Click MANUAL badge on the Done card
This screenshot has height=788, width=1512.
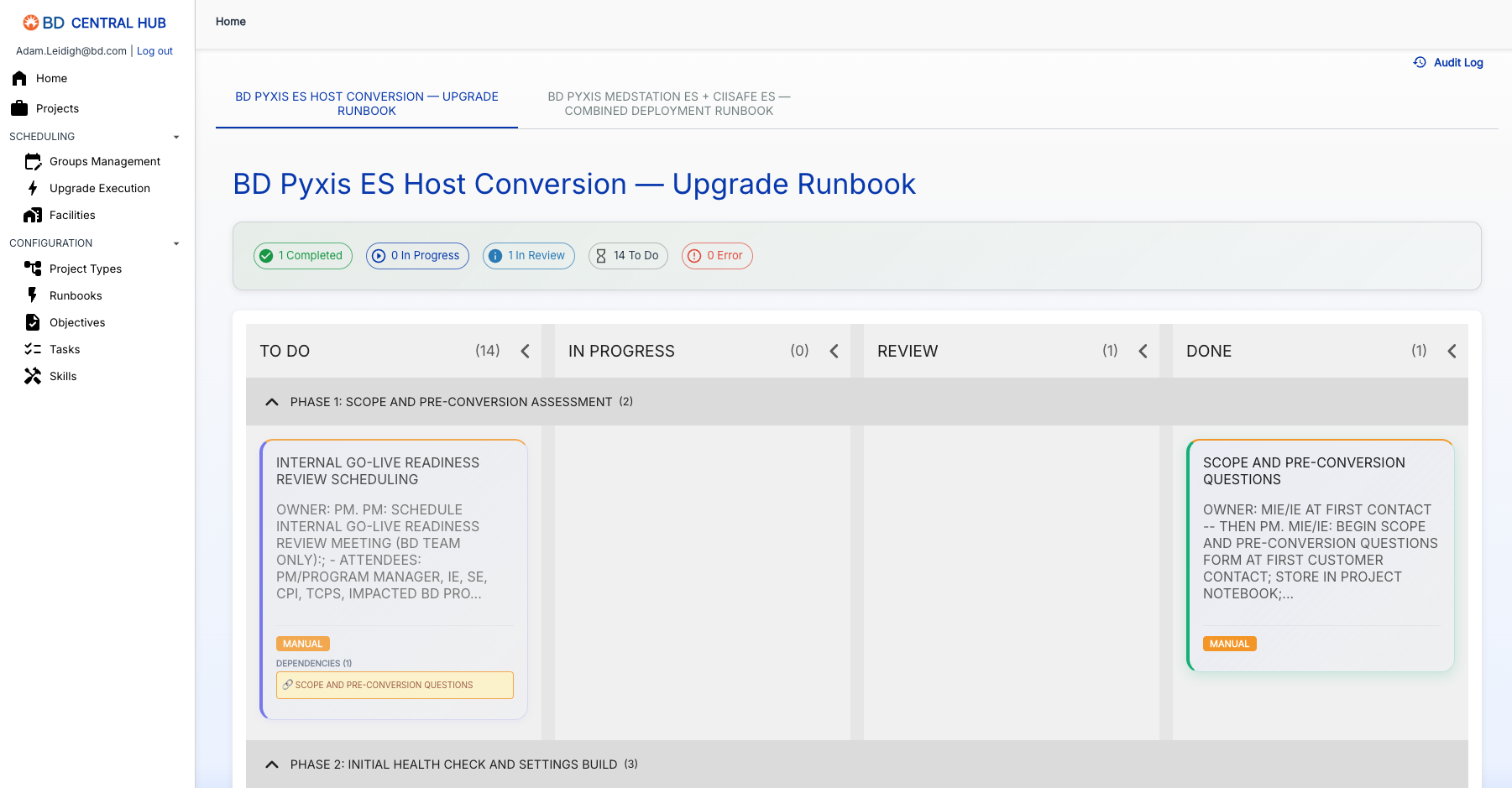pos(1230,644)
